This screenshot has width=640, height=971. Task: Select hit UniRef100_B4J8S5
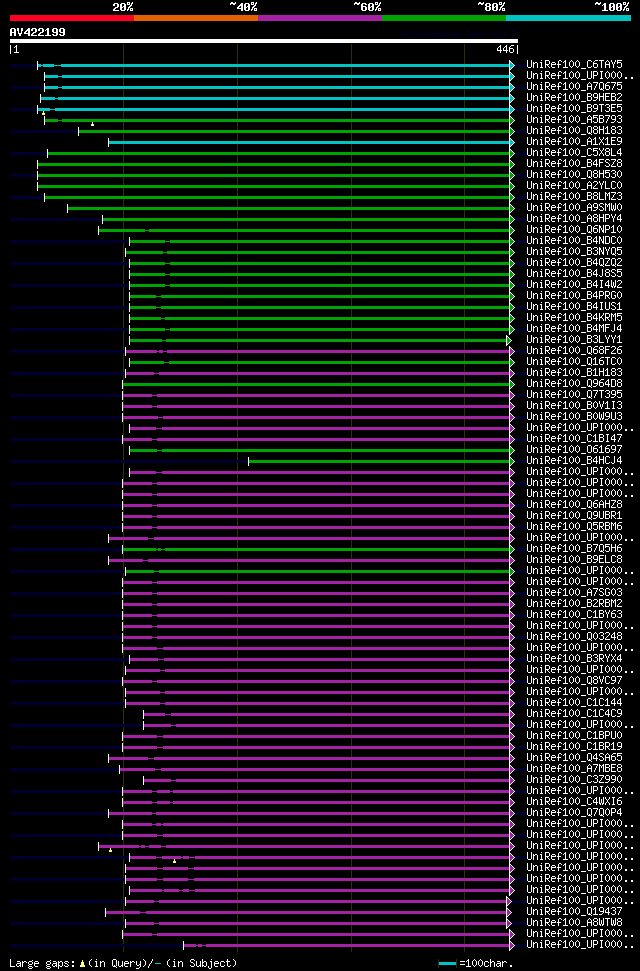(574, 273)
